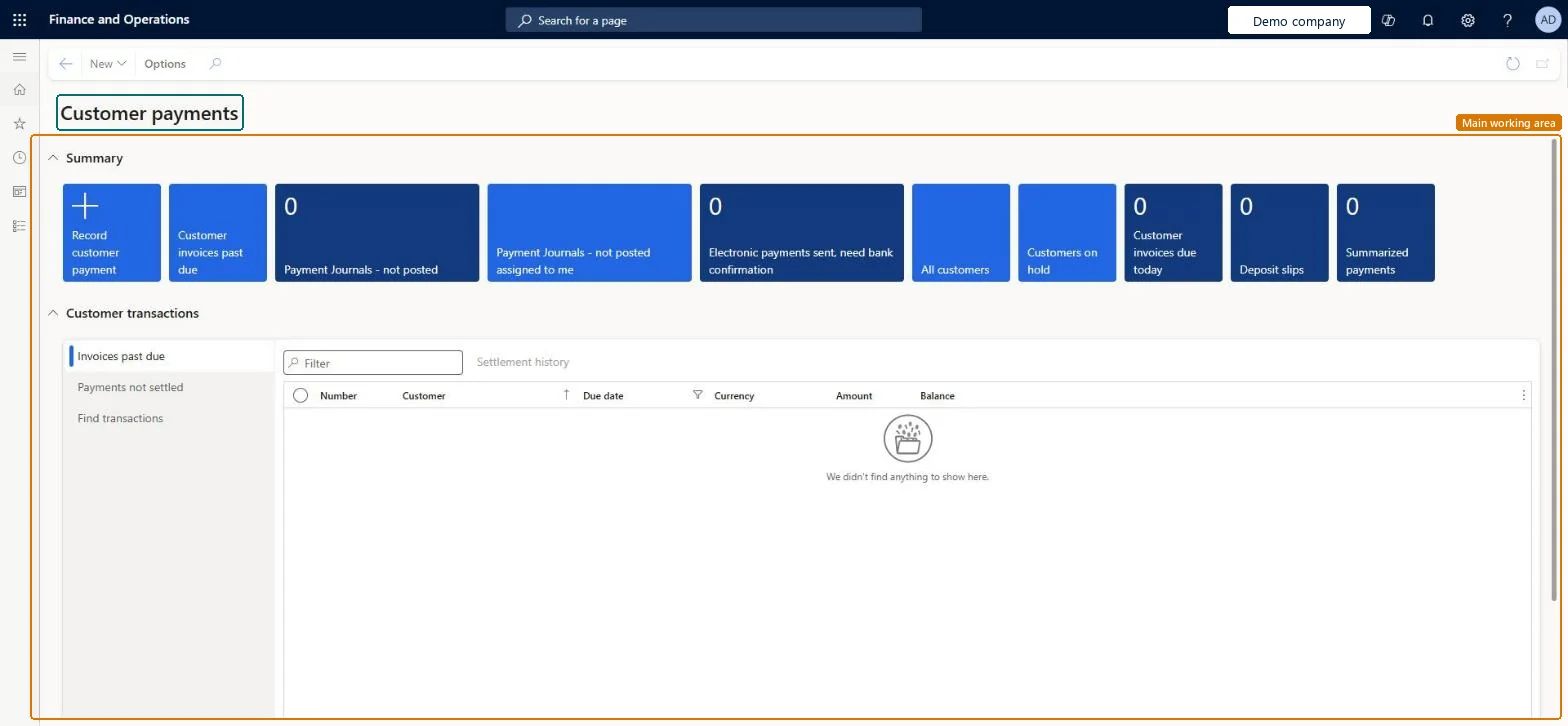
Task: Click the action pane search magnifier icon
Action: point(215,64)
